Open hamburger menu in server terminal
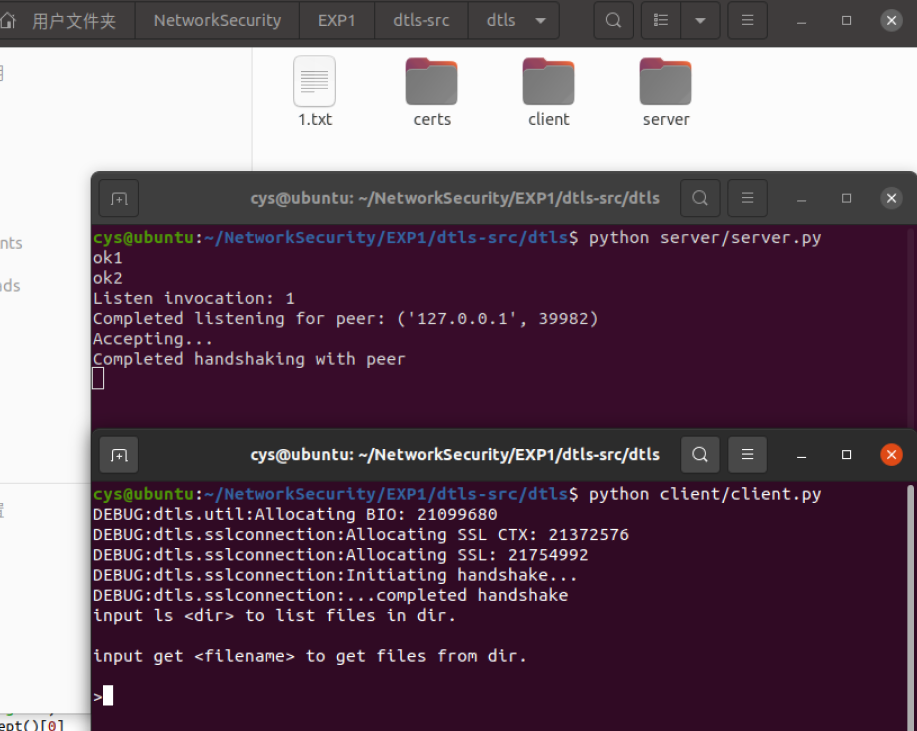 pos(747,198)
